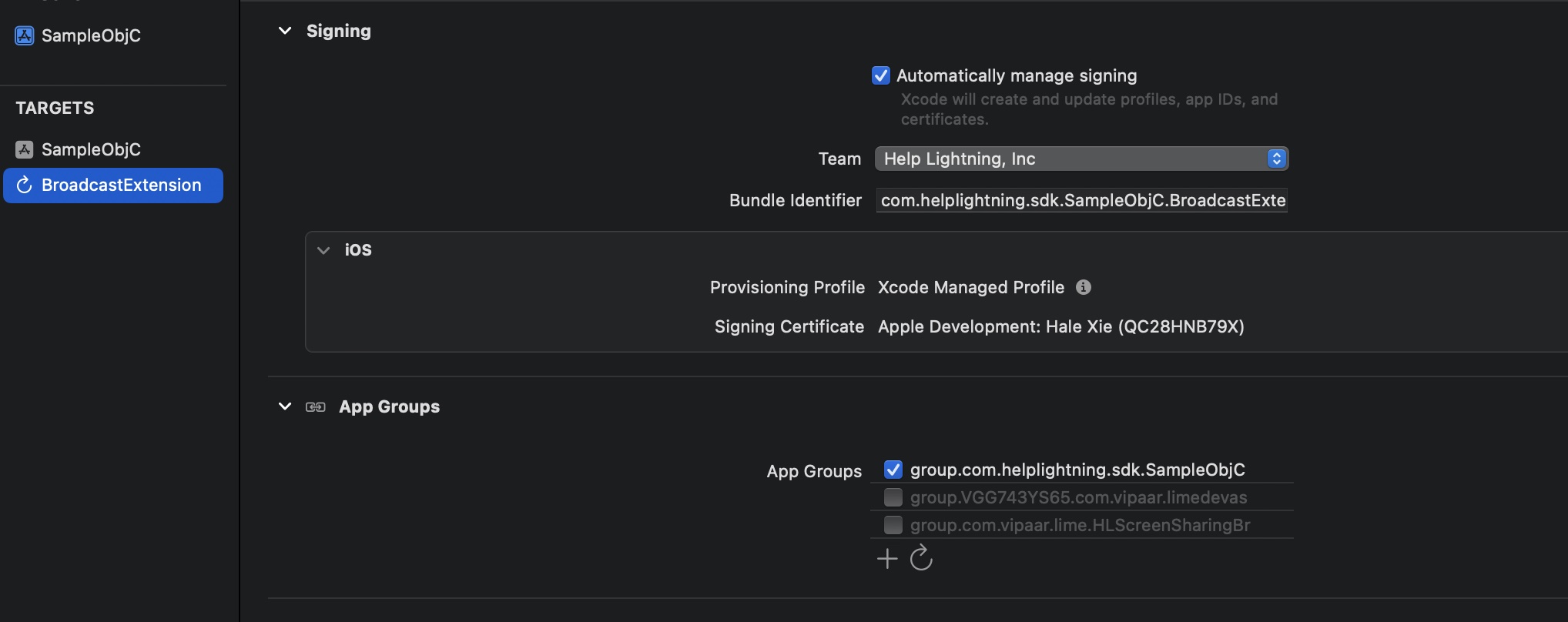Edit the Bundle Identifier field
1568x622 pixels.
point(1081,200)
